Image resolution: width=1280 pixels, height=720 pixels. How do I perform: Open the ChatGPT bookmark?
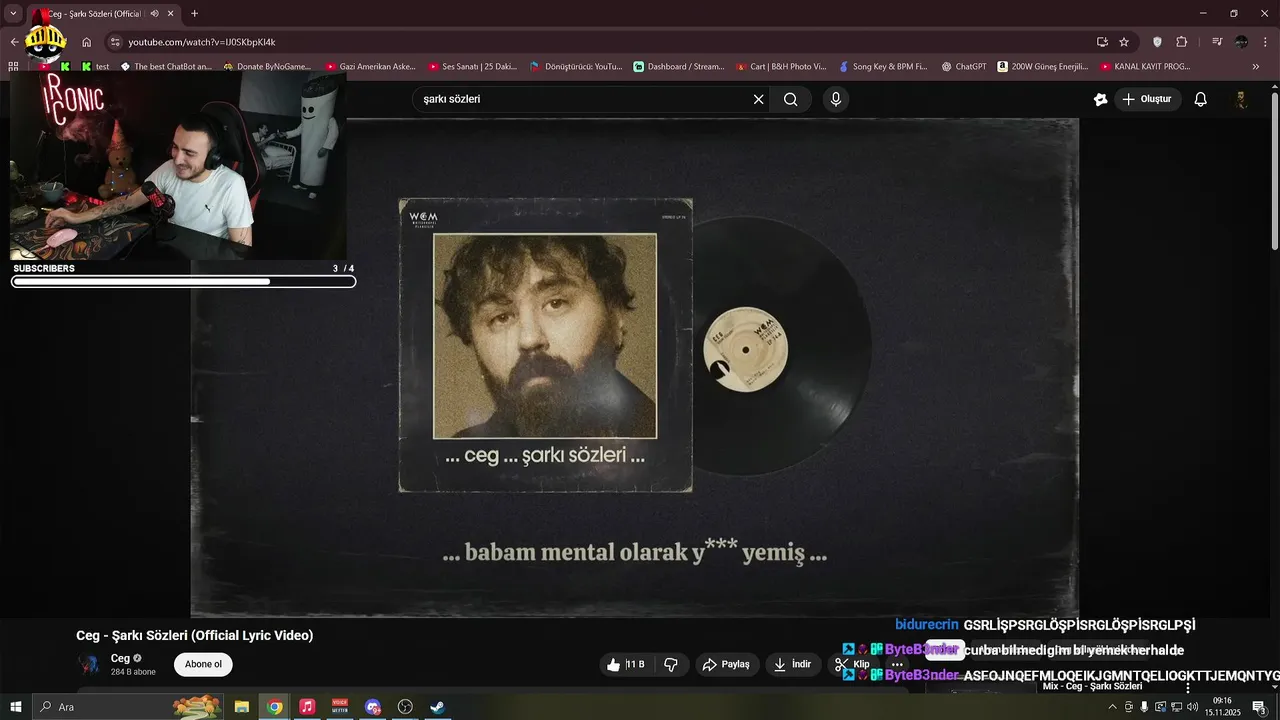[964, 67]
